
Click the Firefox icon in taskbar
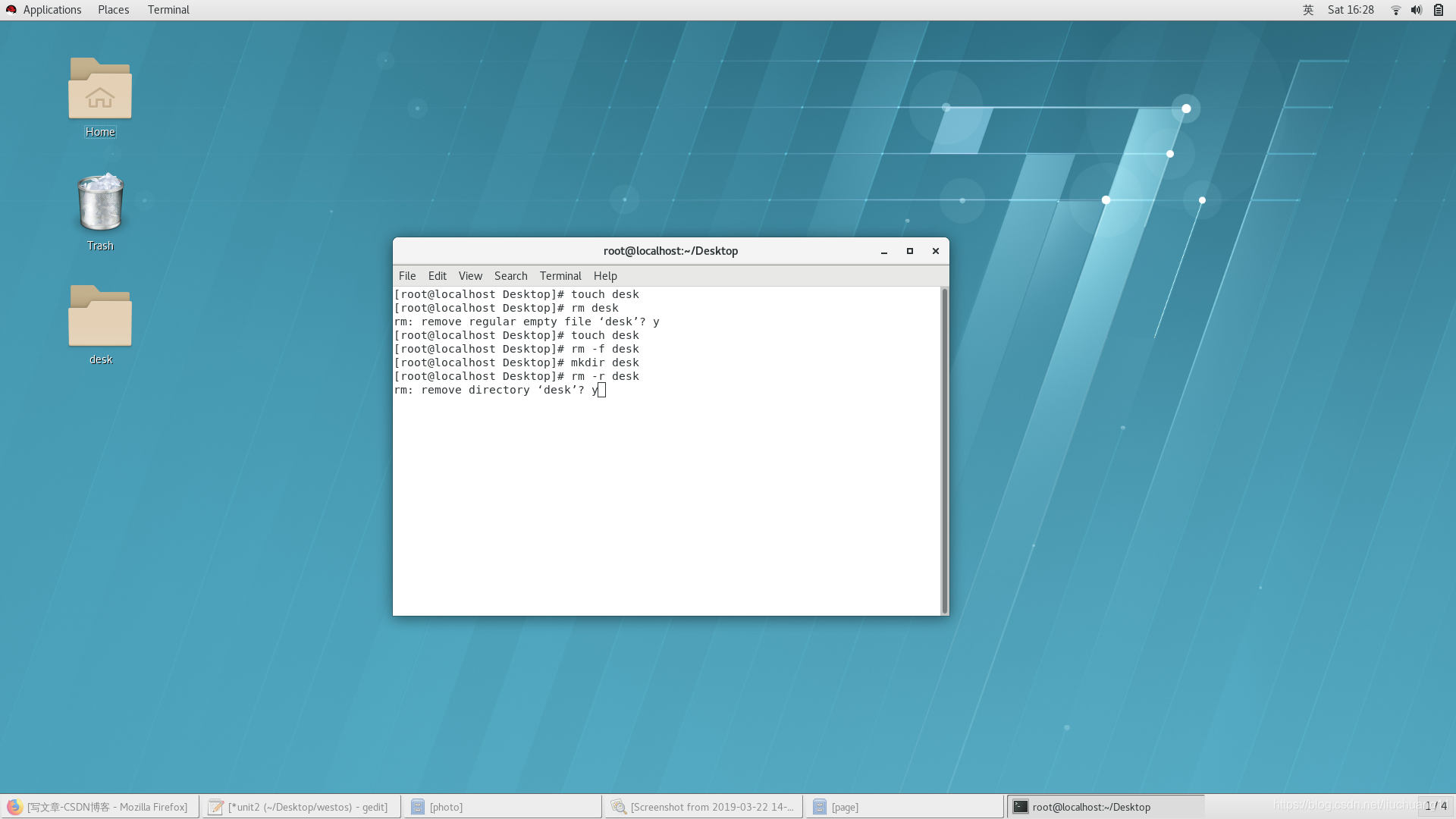click(14, 807)
